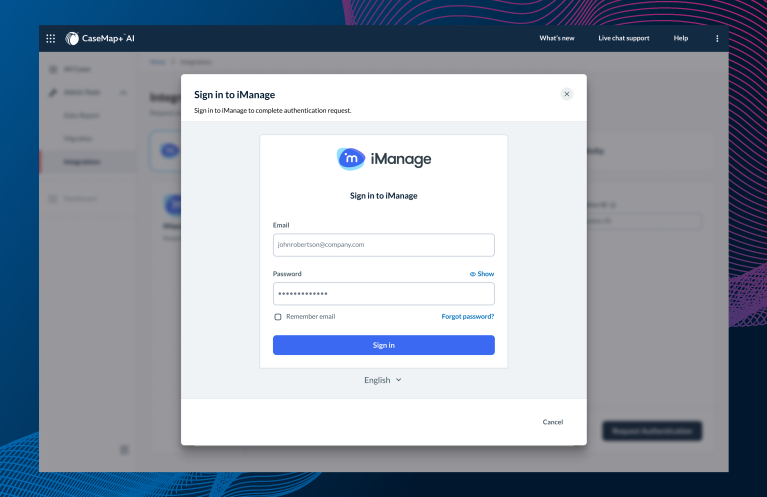Open the Help menu item
Viewport: 767px width, 497px height.
click(681, 39)
